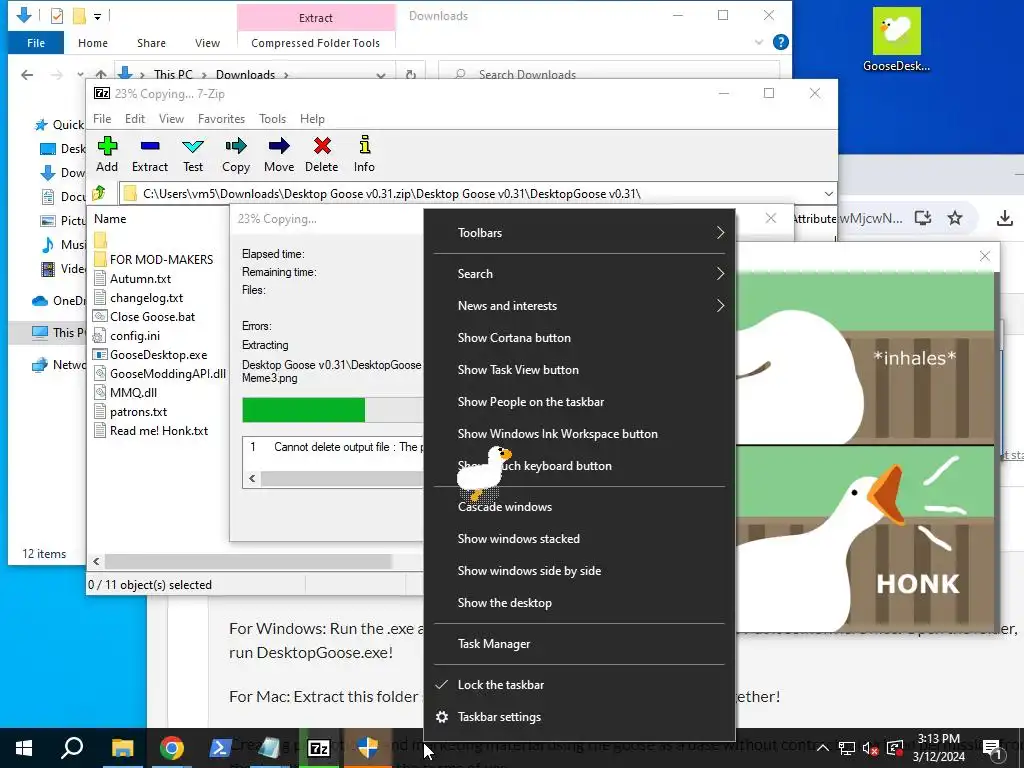The image size is (1024, 768).
Task: Bookmark page with Chrome star icon
Action: click(955, 218)
